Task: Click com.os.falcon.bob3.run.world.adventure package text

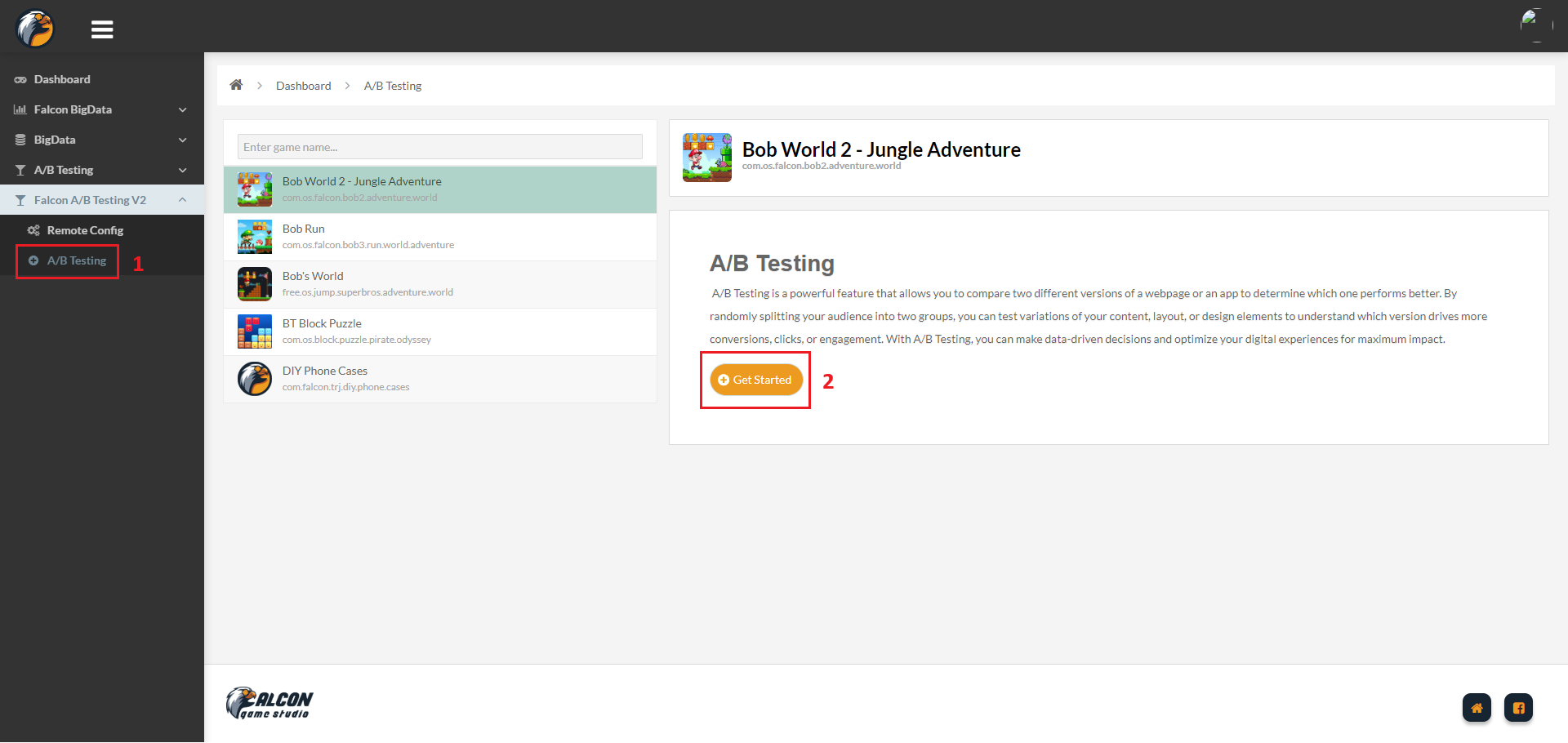Action: (x=368, y=245)
